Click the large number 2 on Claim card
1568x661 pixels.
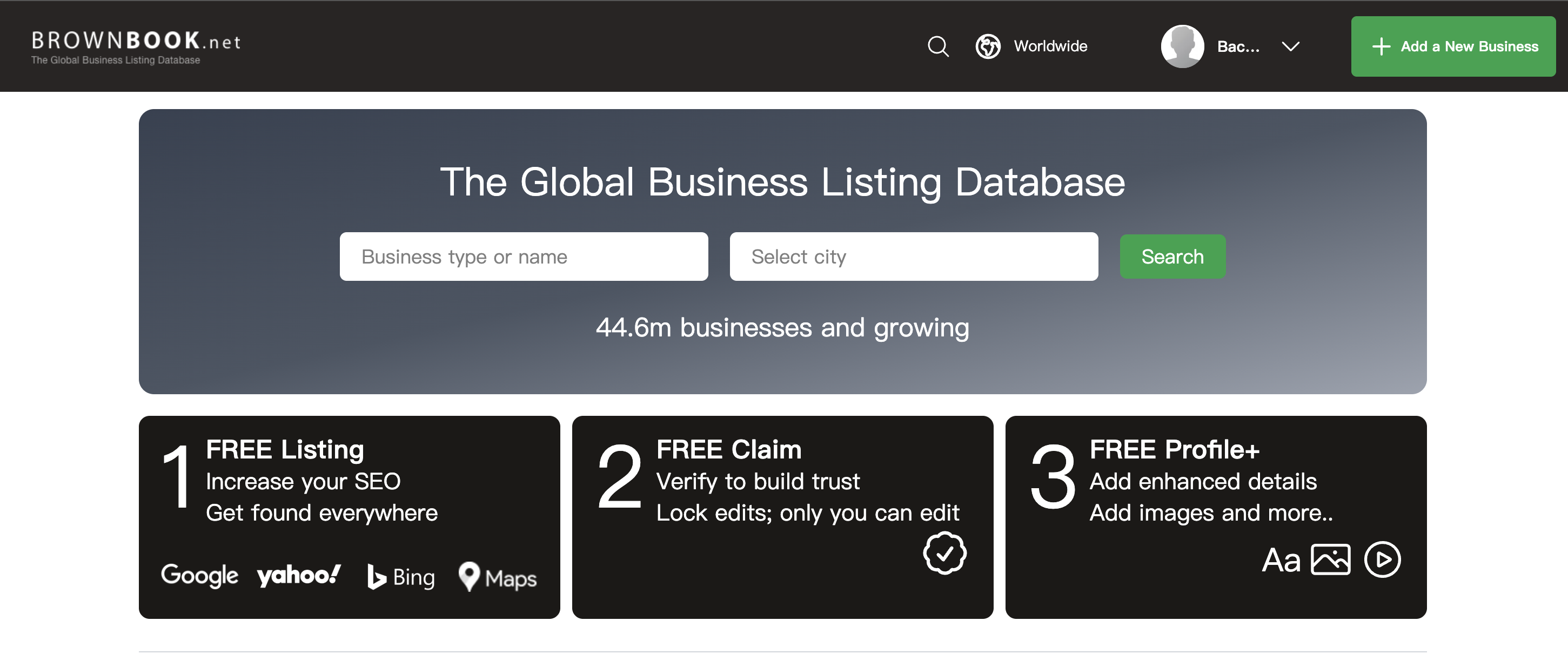tap(619, 476)
